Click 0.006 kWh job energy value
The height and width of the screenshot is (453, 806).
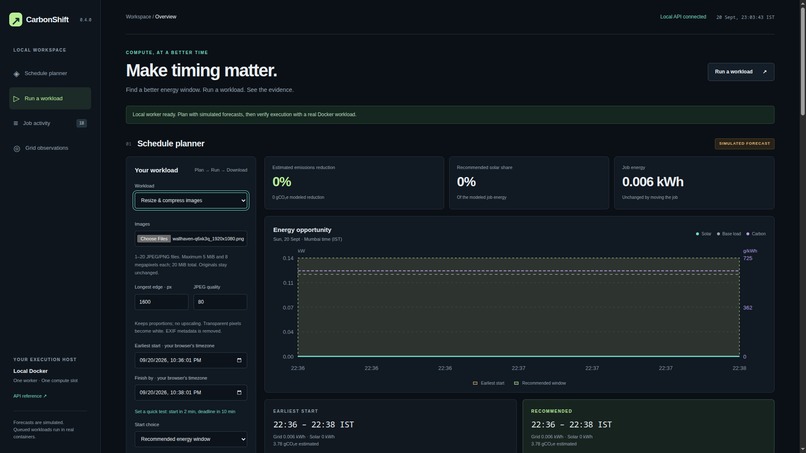point(653,182)
